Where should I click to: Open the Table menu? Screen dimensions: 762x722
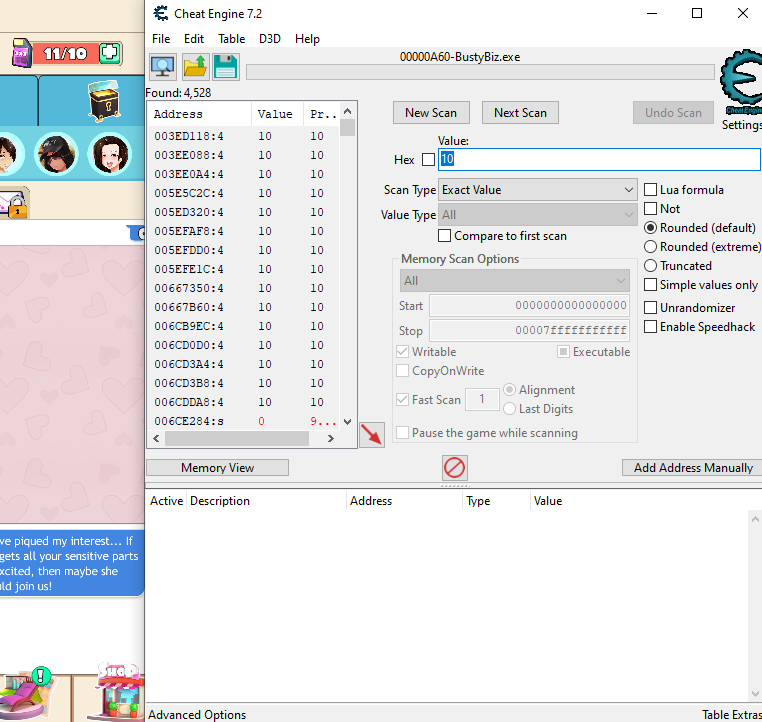231,39
